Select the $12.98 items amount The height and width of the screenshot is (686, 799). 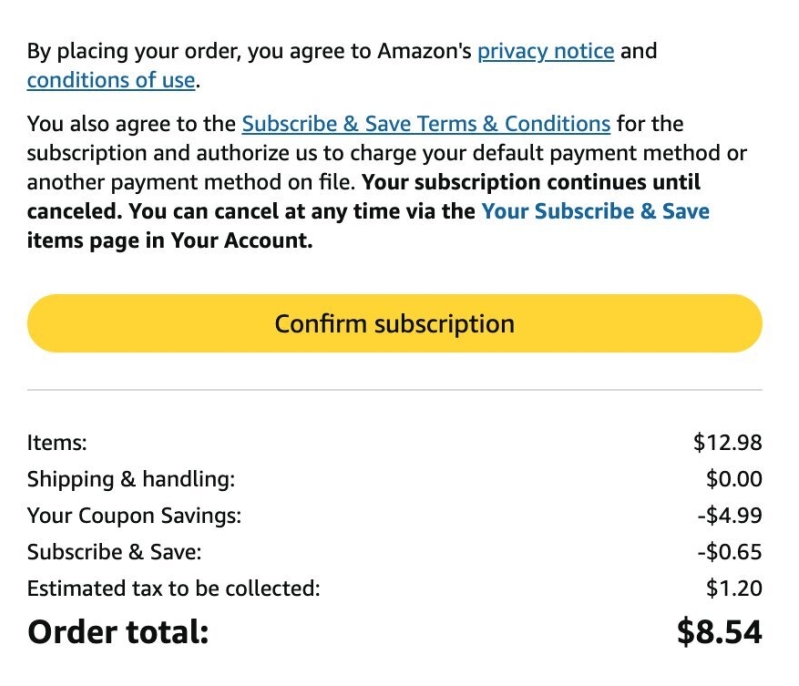[x=728, y=442]
